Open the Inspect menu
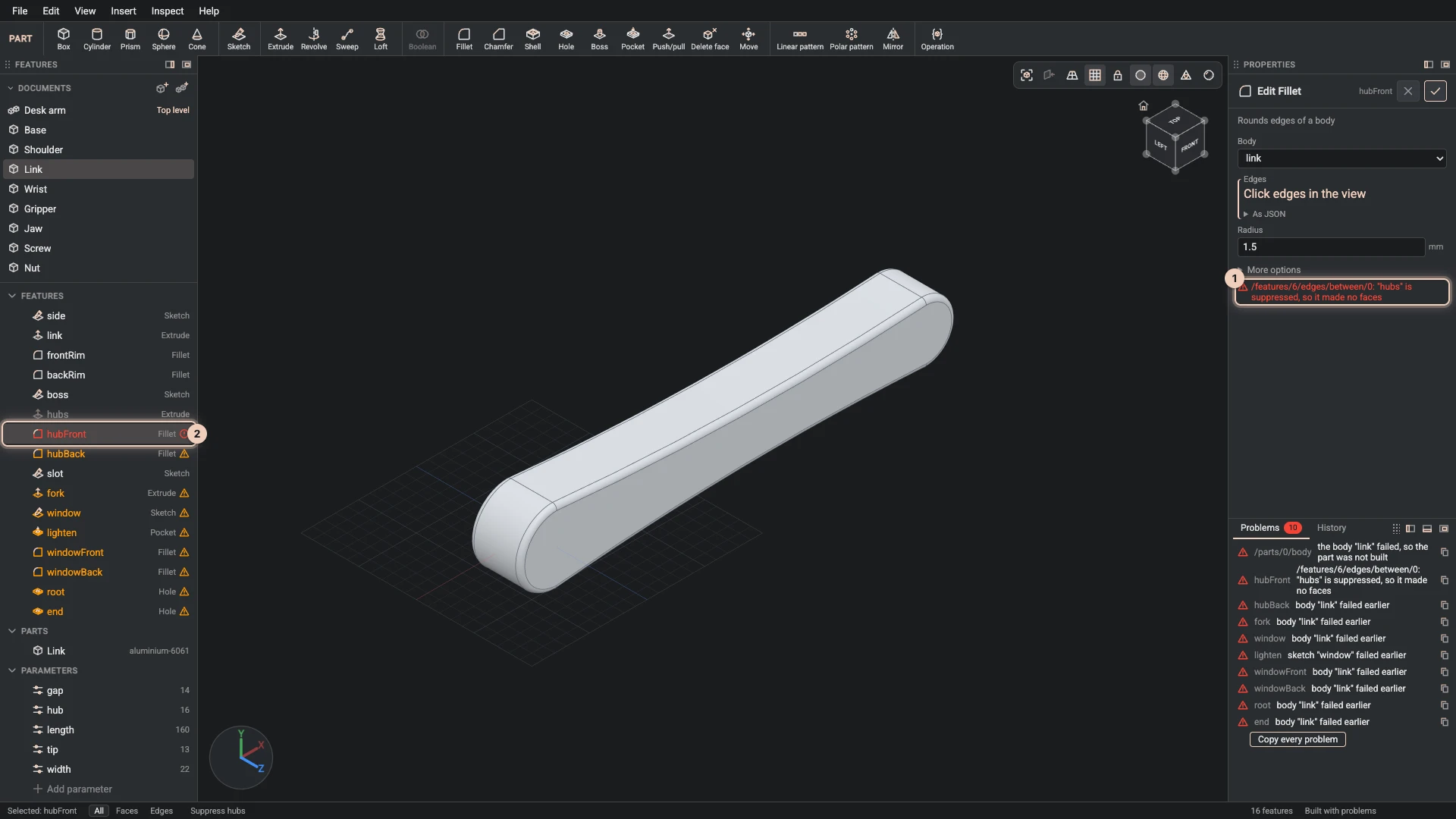 [x=167, y=11]
